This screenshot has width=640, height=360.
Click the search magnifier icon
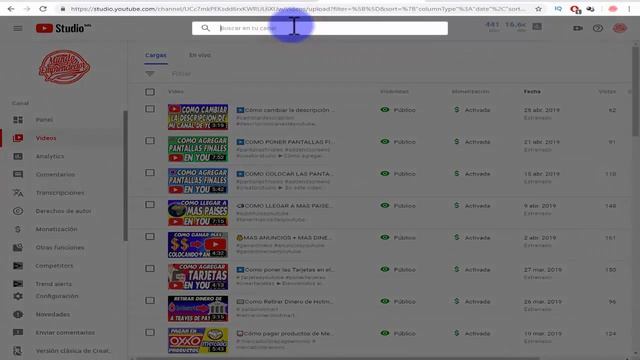[205, 28]
